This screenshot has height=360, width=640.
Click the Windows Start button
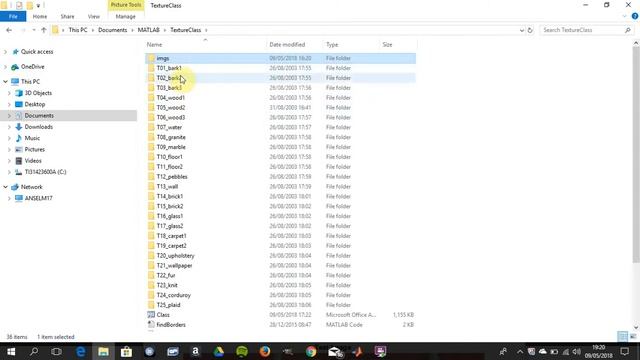click(11, 351)
